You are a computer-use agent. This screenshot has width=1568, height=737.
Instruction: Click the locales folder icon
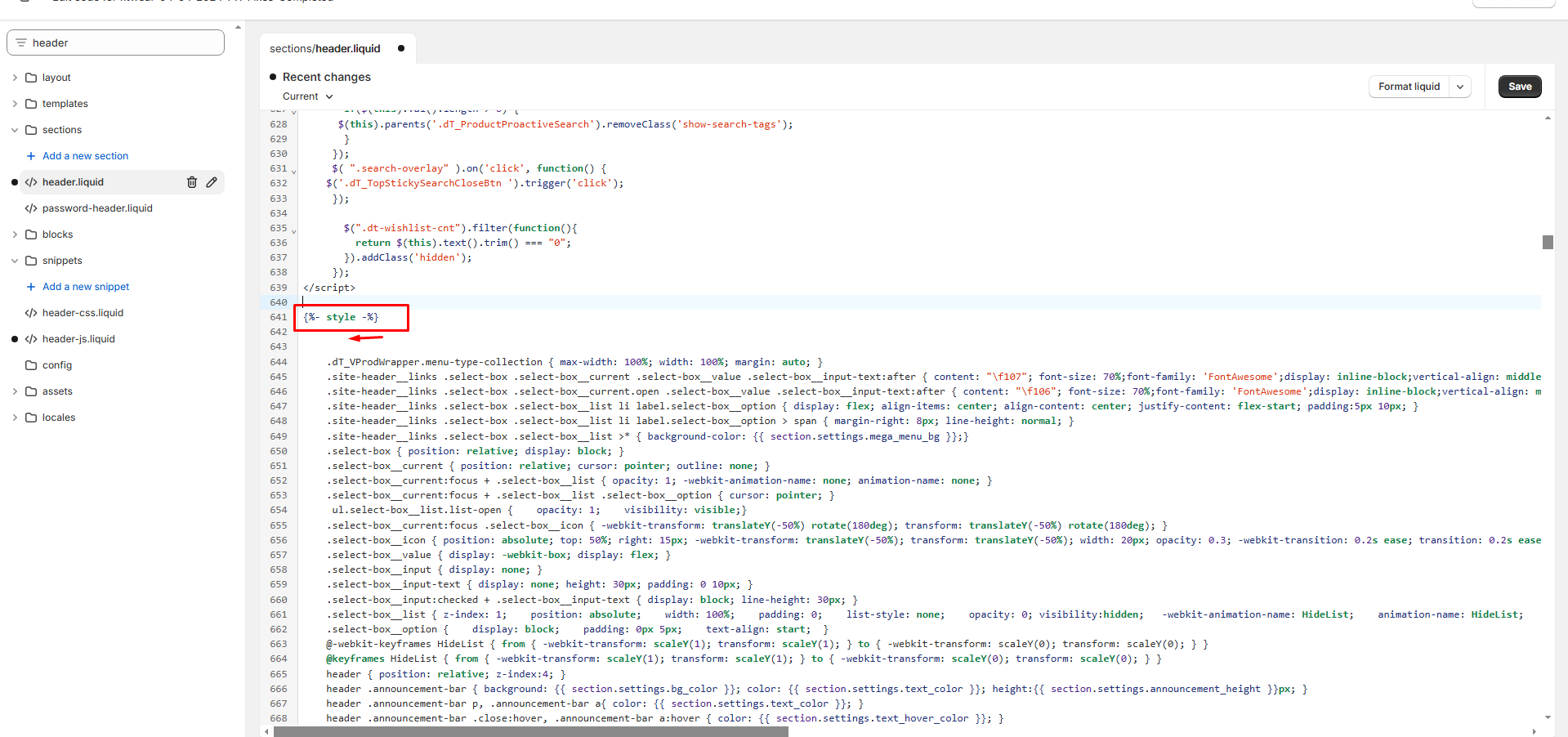pyautogui.click(x=31, y=418)
